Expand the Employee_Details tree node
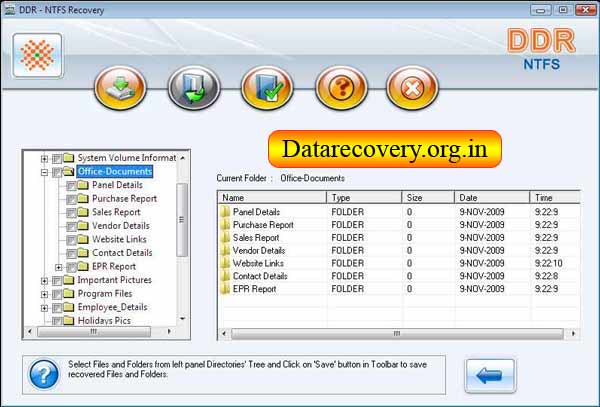Screen dimensions: 600x407 coord(44,308)
